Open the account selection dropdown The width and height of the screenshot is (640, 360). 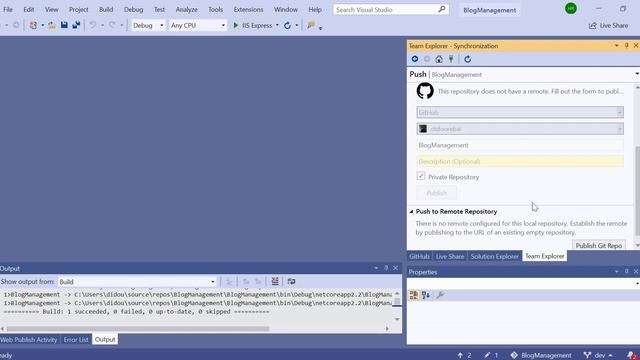pos(520,129)
